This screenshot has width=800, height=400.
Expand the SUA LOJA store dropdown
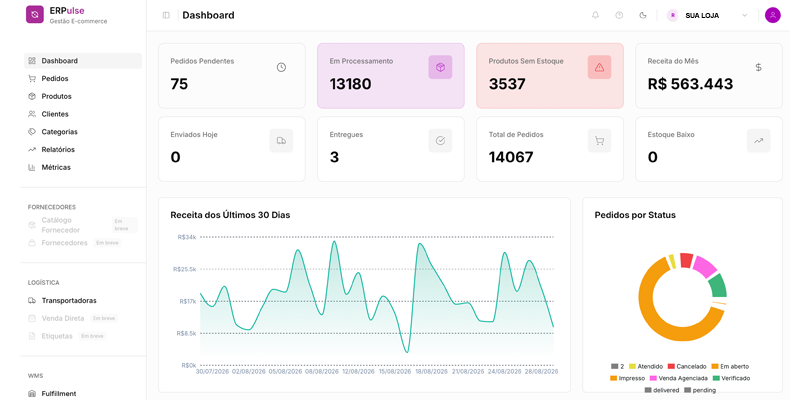pyautogui.click(x=708, y=15)
